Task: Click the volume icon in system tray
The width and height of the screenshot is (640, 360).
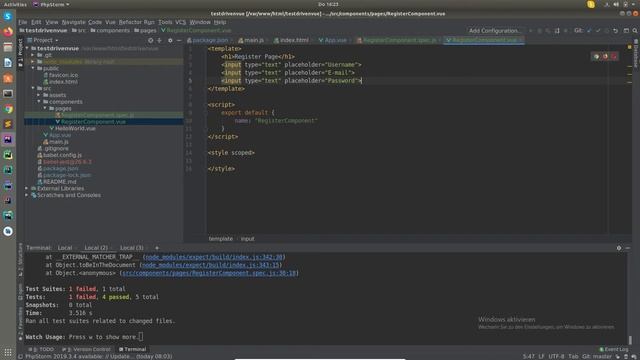Action: (616, 4)
